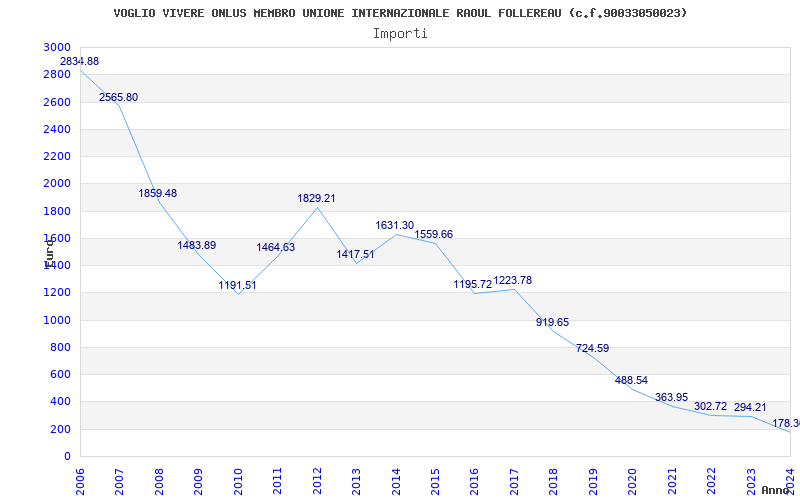Click the 1223.78 data label
This screenshot has height=500, width=800.
513,281
